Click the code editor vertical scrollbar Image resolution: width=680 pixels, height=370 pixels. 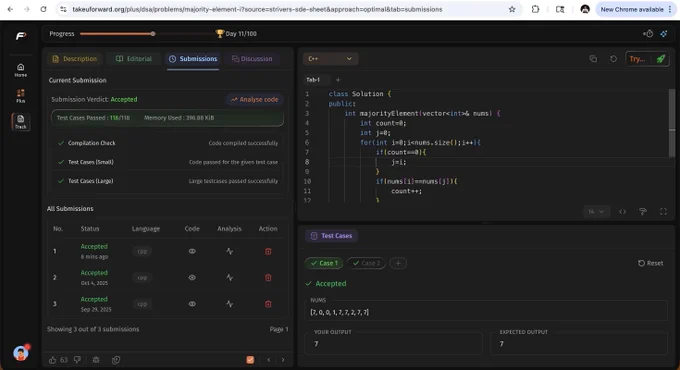tap(671, 123)
